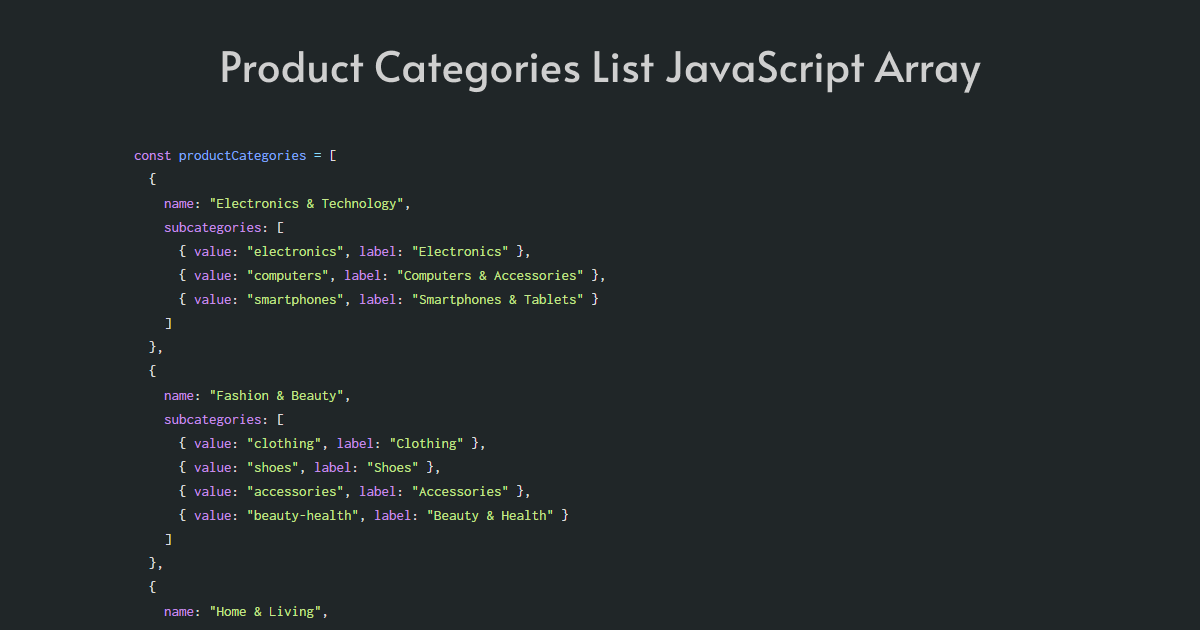Click the "productCategories" variable name
Viewport: 1200px width, 630px height.
tap(242, 155)
